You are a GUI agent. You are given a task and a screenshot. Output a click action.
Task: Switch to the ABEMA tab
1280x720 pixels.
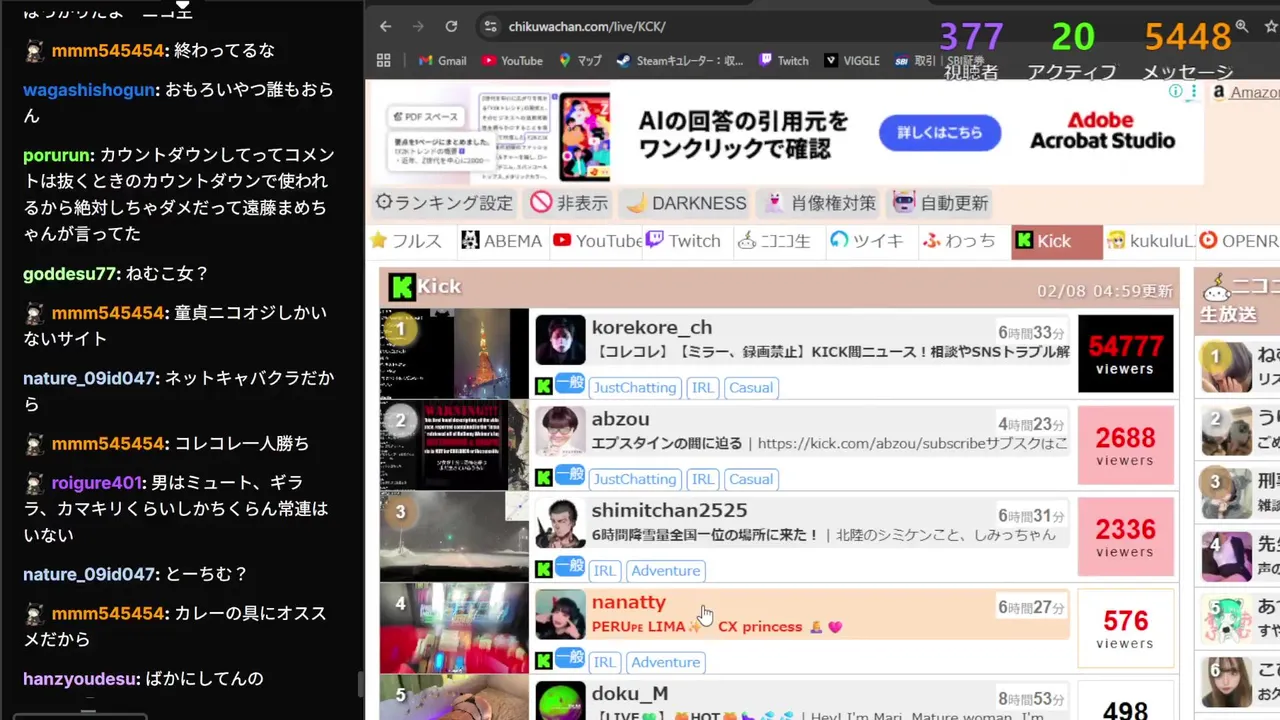tap(501, 241)
